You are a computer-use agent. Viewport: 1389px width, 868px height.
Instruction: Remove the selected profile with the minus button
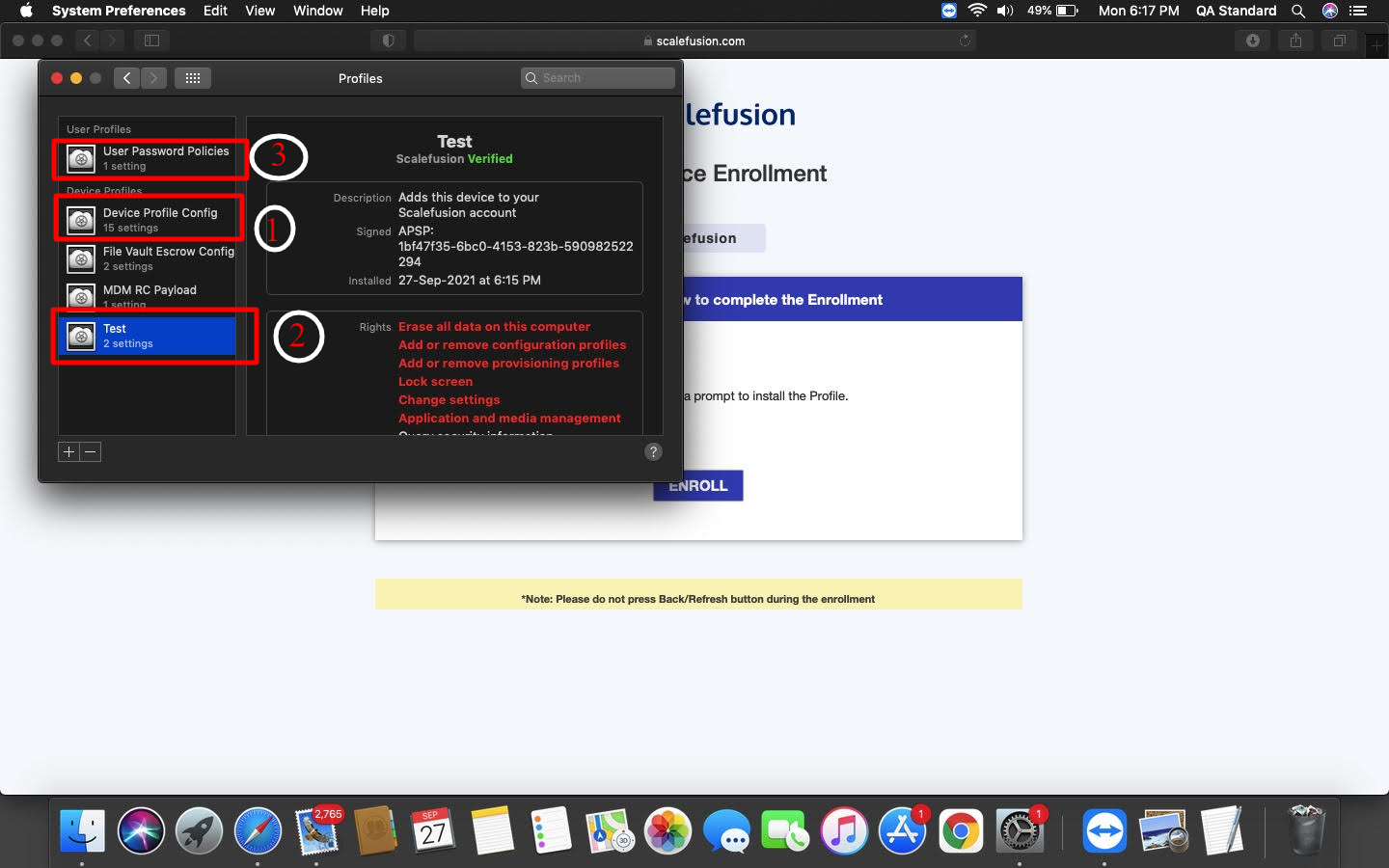point(91,451)
